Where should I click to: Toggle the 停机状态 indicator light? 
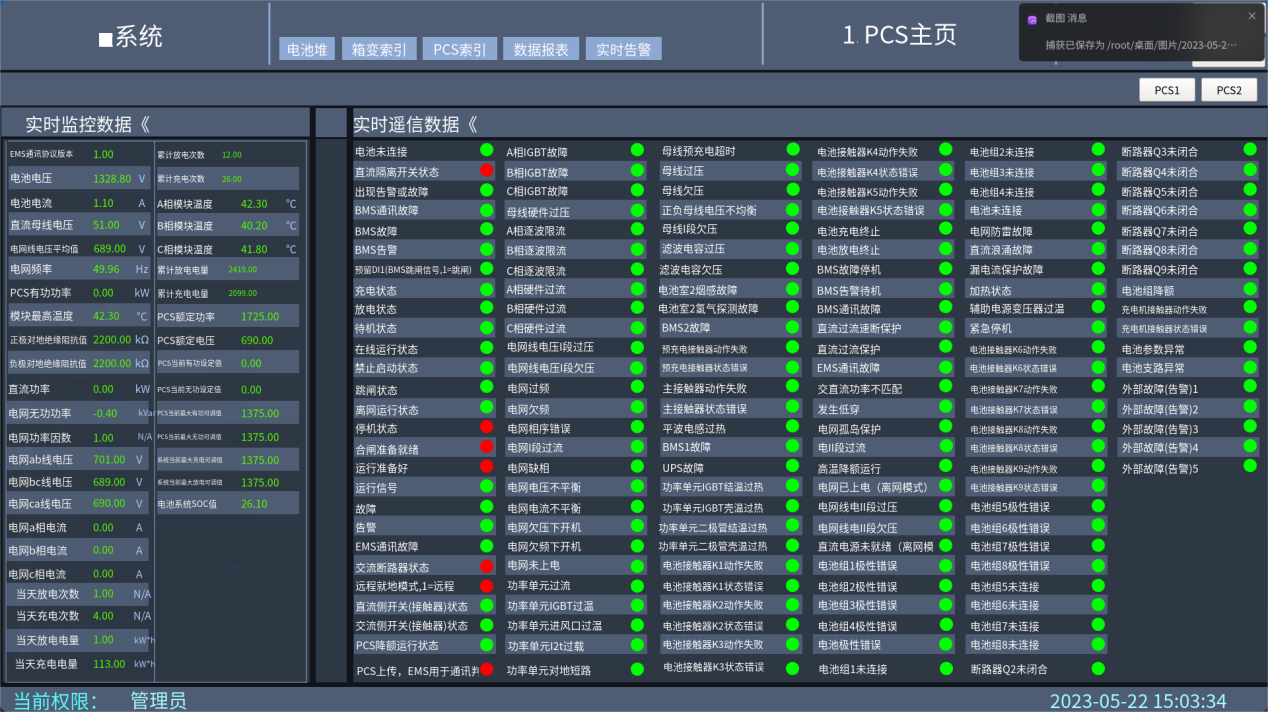(x=486, y=427)
